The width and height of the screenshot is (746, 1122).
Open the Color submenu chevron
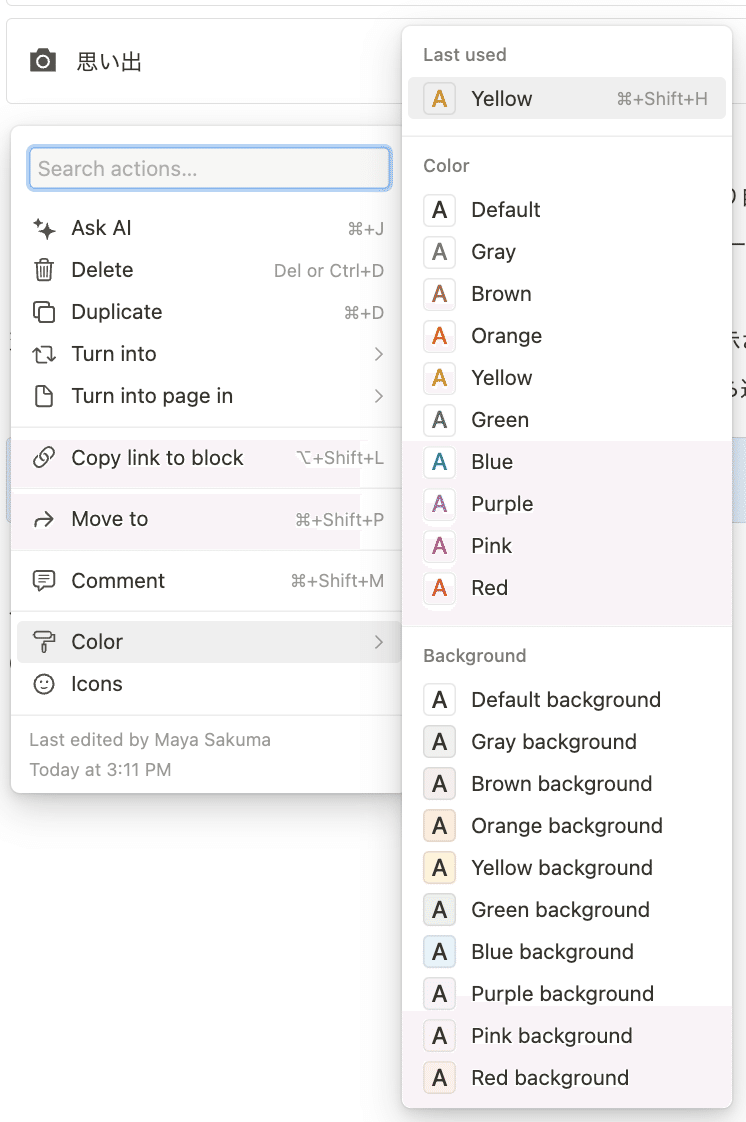379,642
